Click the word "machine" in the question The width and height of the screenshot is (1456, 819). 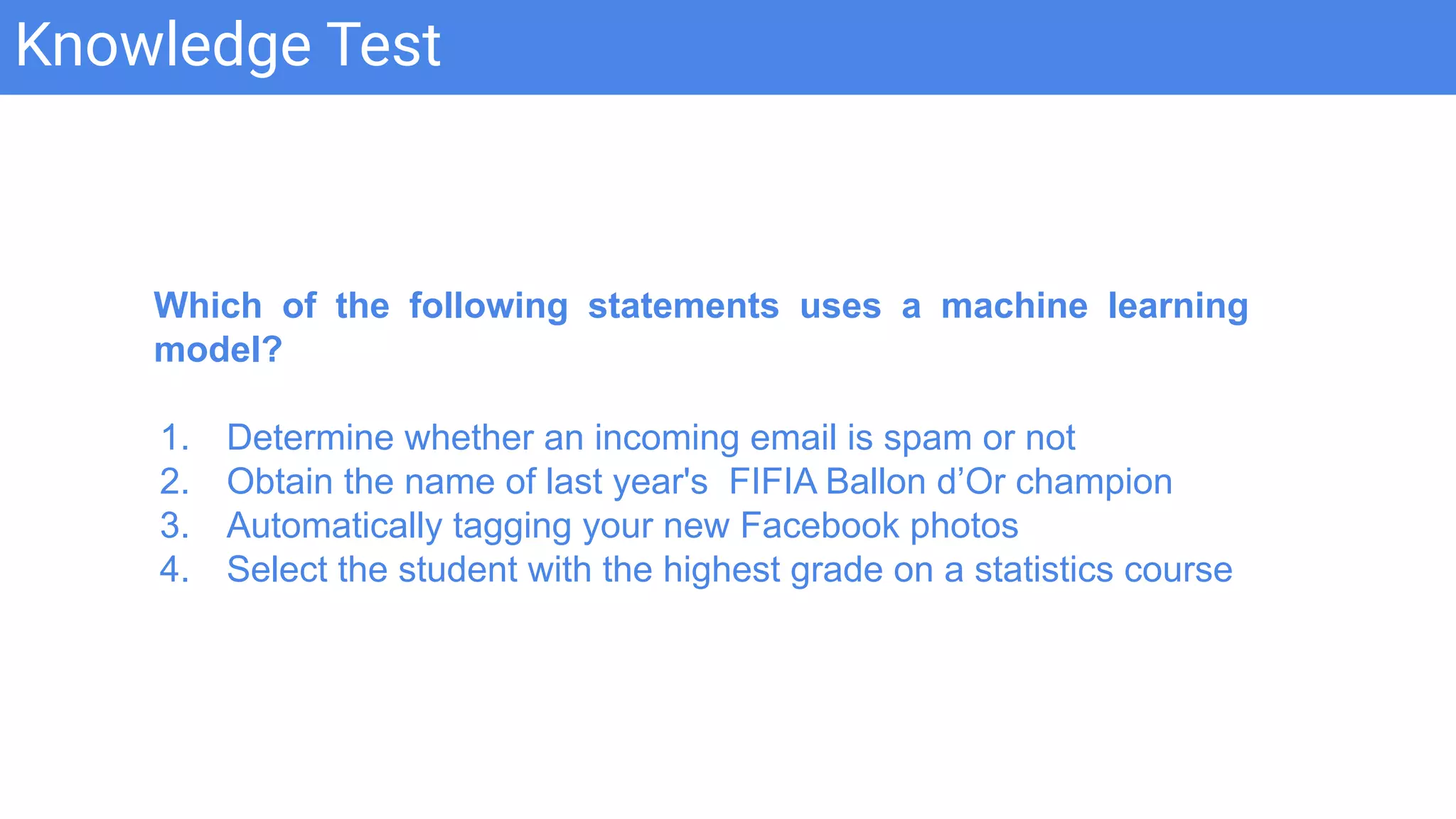1014,306
